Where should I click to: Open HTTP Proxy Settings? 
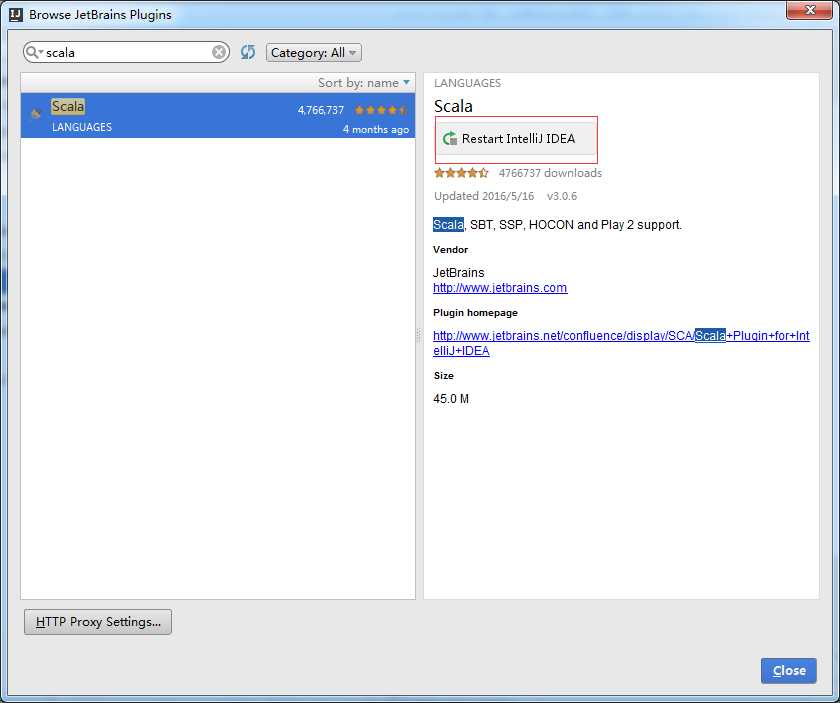click(x=98, y=622)
